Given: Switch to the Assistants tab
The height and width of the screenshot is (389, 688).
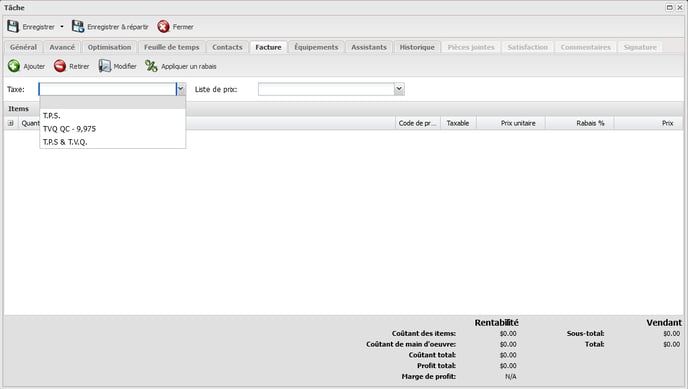Looking at the screenshot, I should [x=369, y=47].
